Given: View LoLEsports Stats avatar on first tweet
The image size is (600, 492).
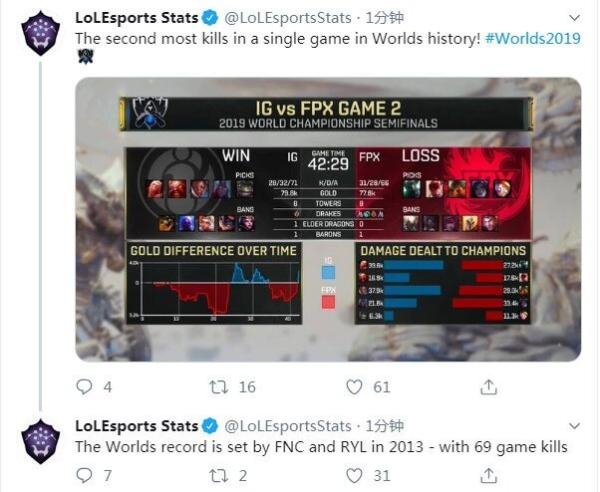Looking at the screenshot, I should 41,33.
